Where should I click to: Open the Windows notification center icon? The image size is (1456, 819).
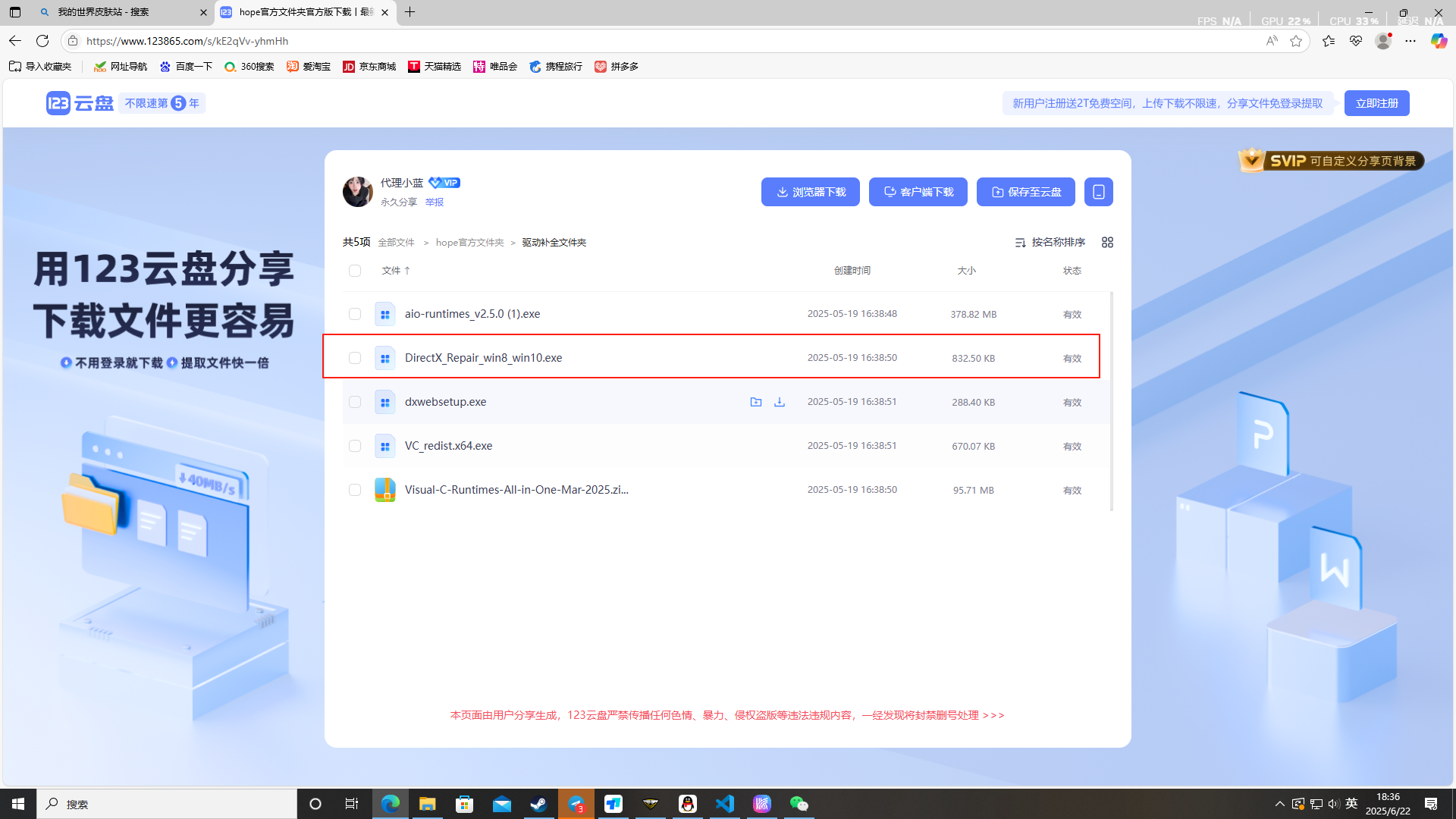click(1431, 804)
